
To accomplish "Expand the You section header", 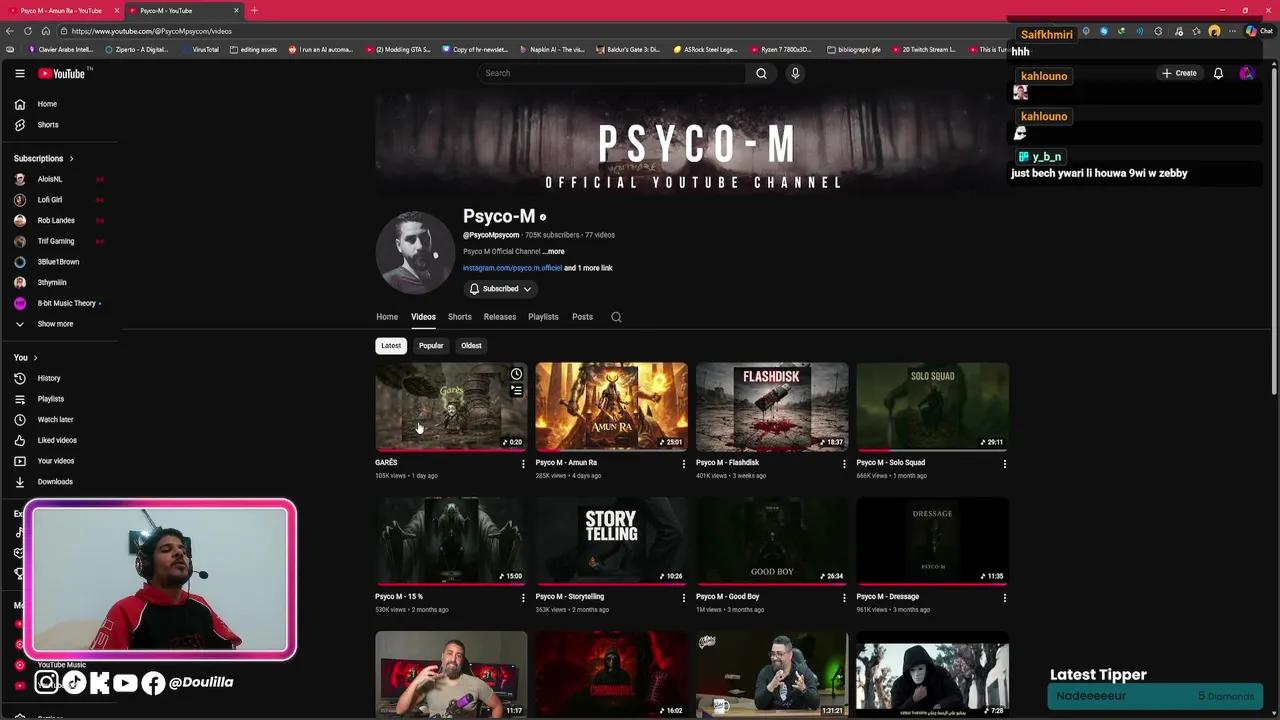I will pyautogui.click(x=26, y=357).
